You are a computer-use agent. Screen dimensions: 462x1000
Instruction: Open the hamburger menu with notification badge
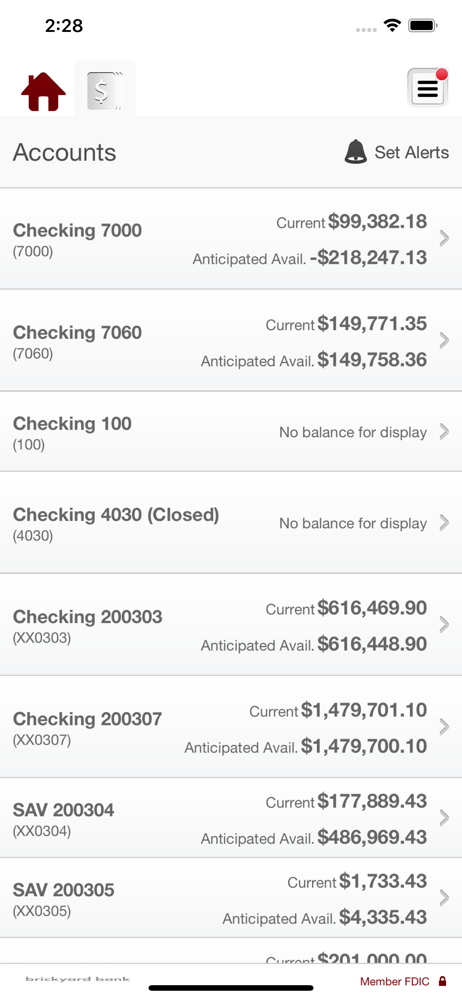point(428,87)
